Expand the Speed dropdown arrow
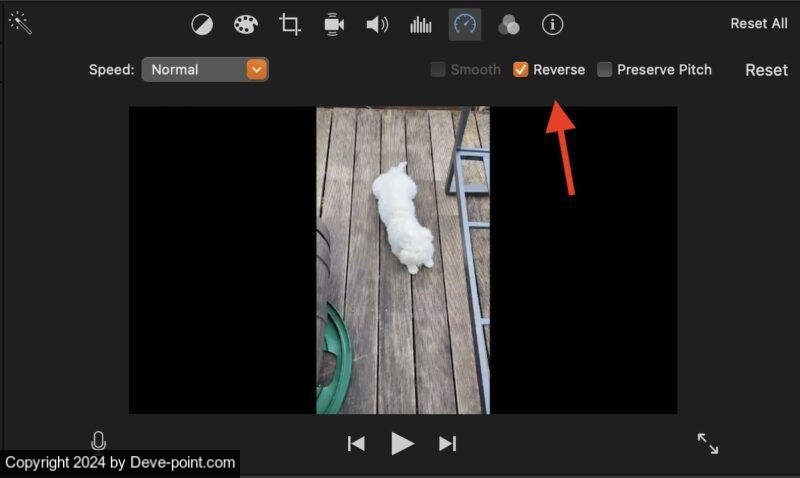 point(257,69)
